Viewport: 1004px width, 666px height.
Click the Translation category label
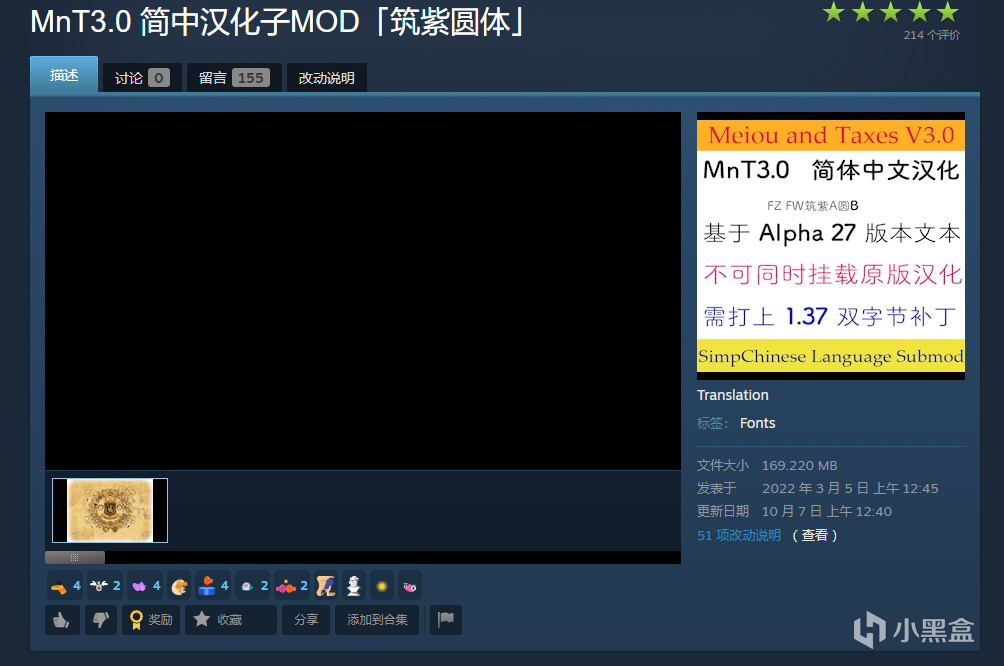point(733,395)
